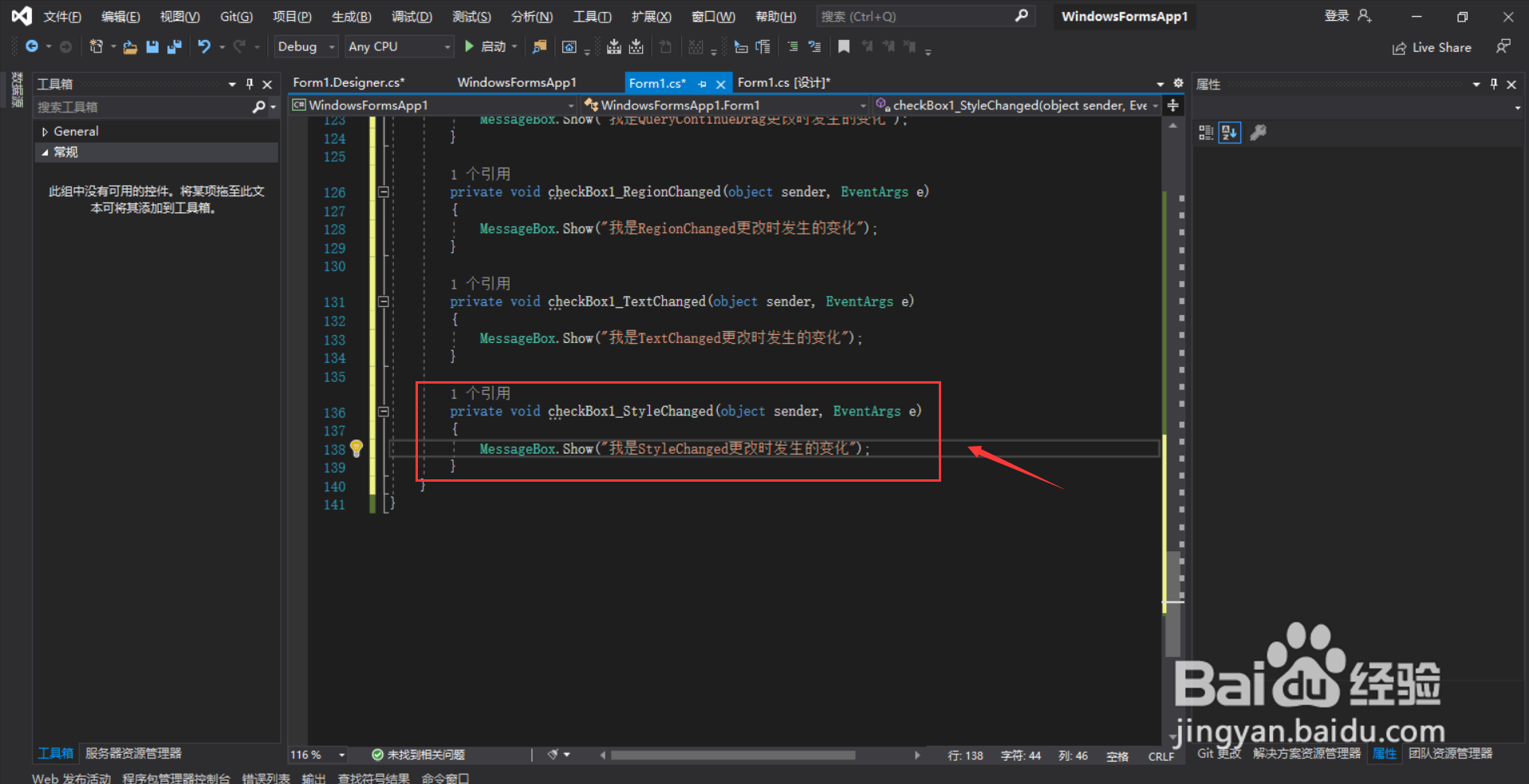
Task: Collapse the checkBox1_RegionChanged method outline
Action: [x=384, y=192]
